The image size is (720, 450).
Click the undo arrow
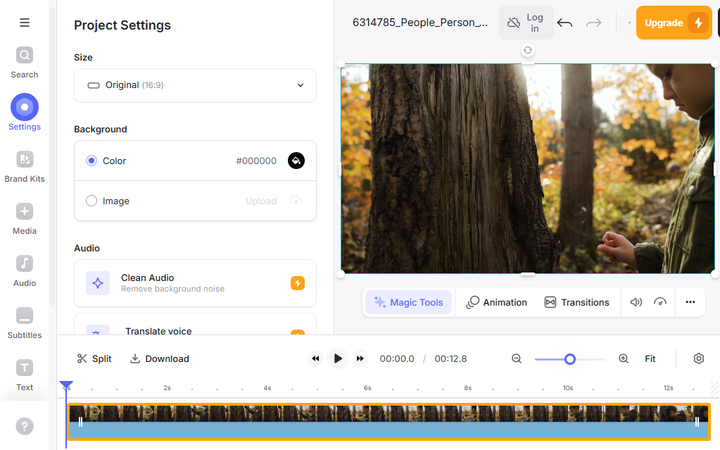click(x=565, y=23)
